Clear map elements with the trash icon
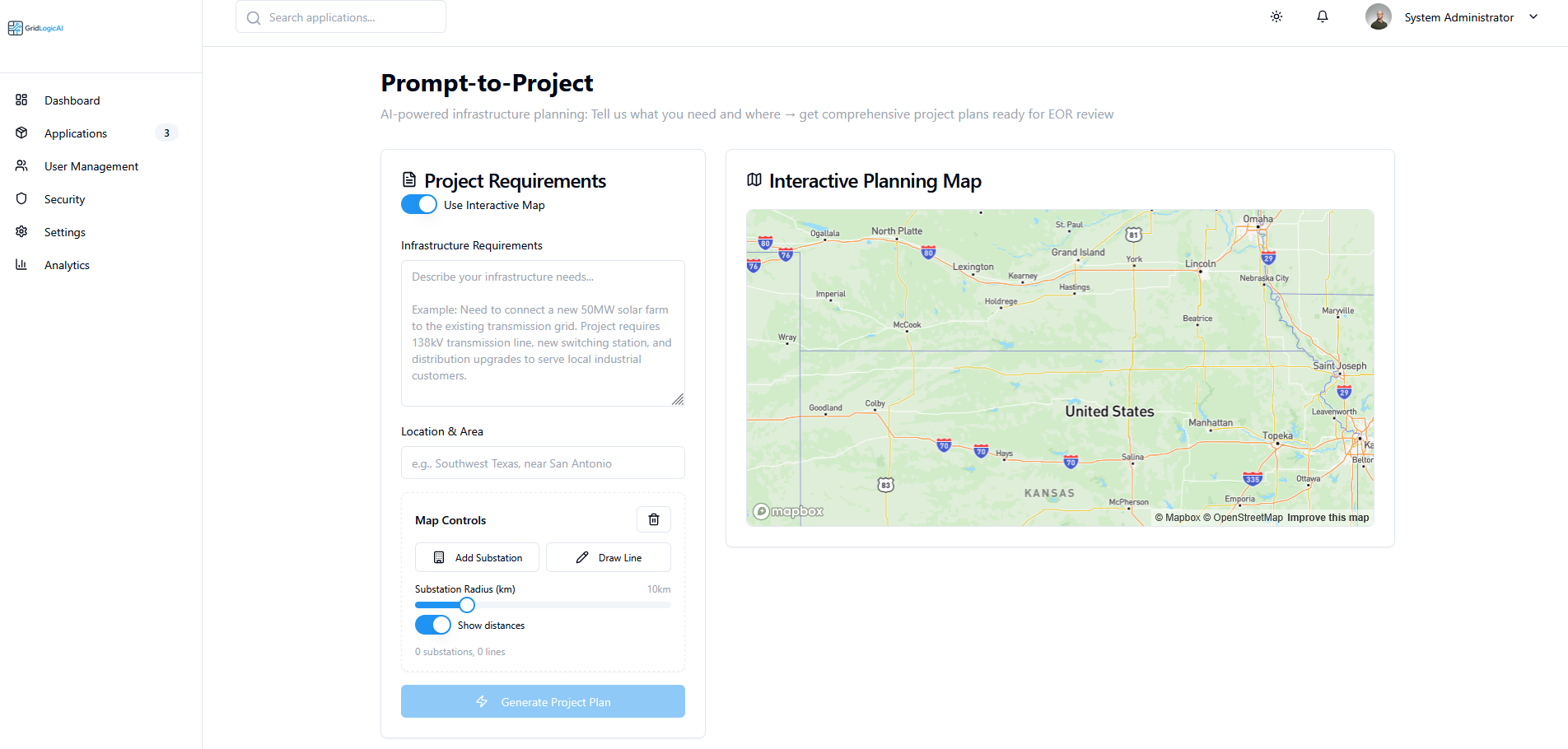1568x749 pixels. (x=653, y=519)
